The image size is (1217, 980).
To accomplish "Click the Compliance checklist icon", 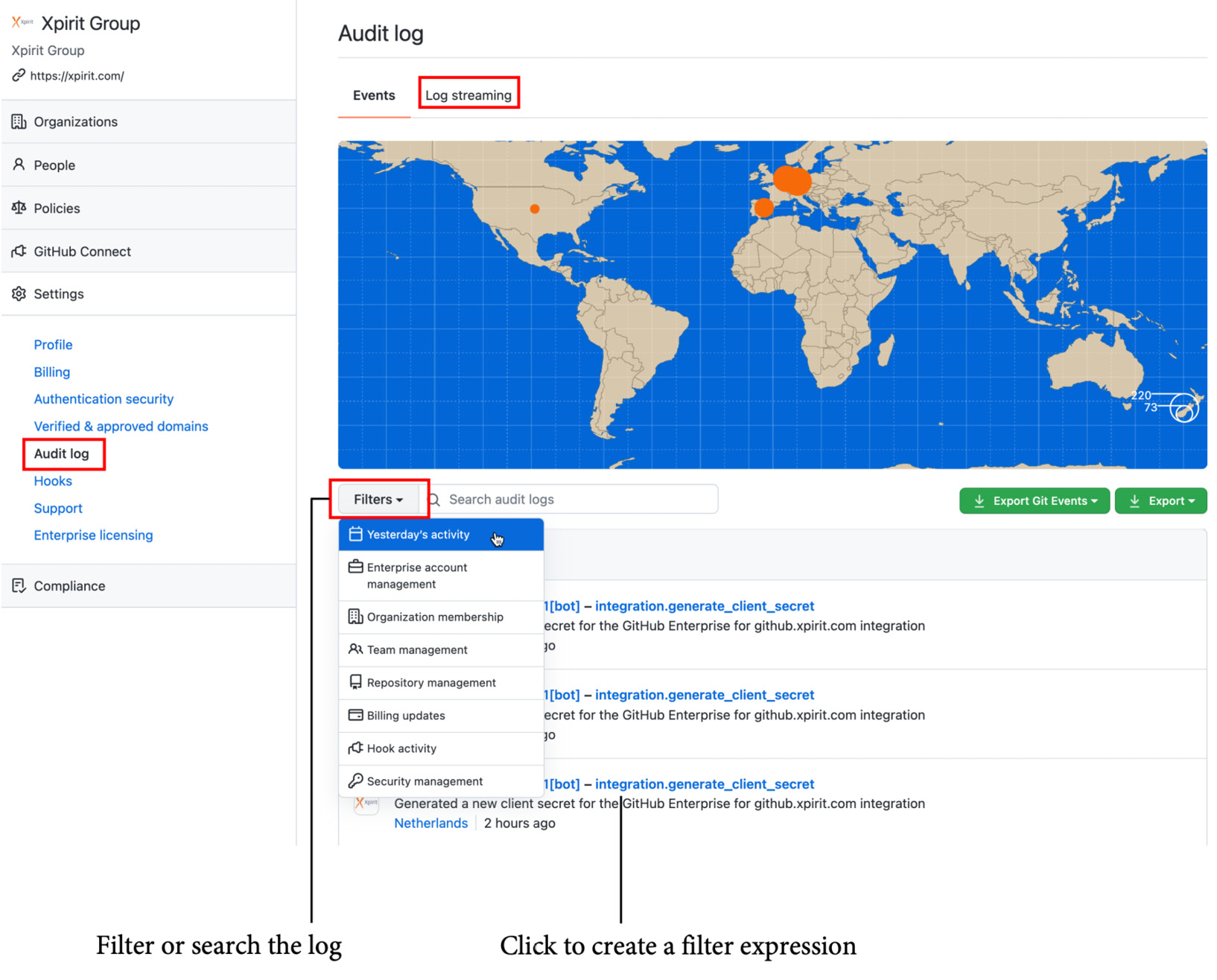I will [19, 585].
